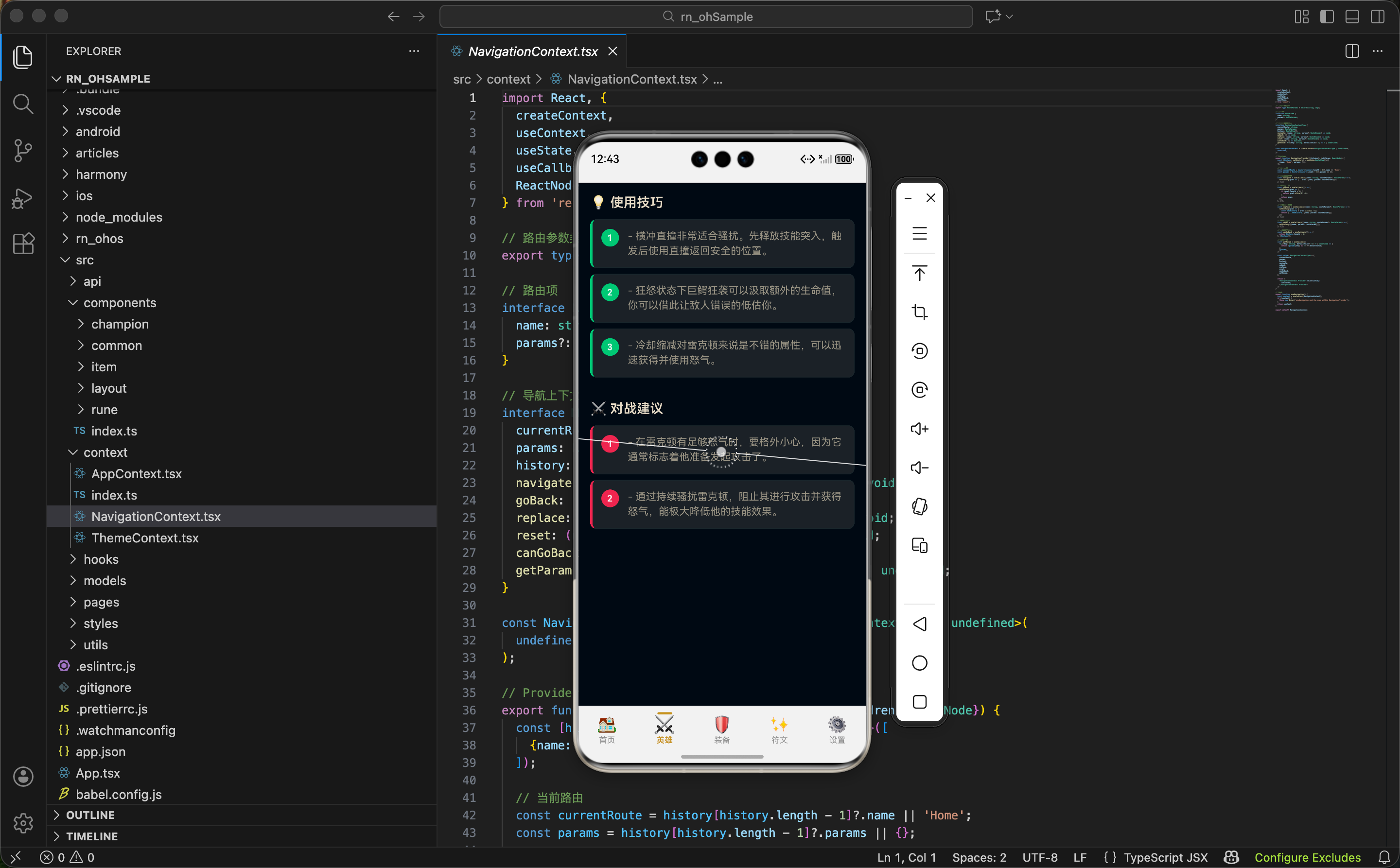Click the emulator volume up icon
1400x868 pixels.
919,429
